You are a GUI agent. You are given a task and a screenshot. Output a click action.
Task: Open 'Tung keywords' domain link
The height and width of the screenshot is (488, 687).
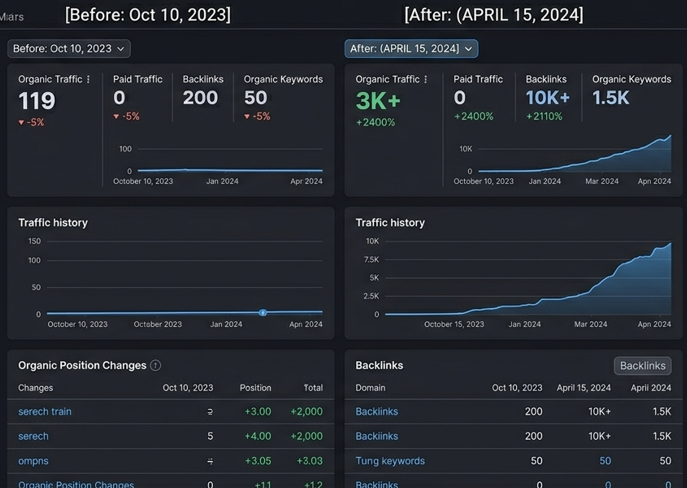point(390,461)
